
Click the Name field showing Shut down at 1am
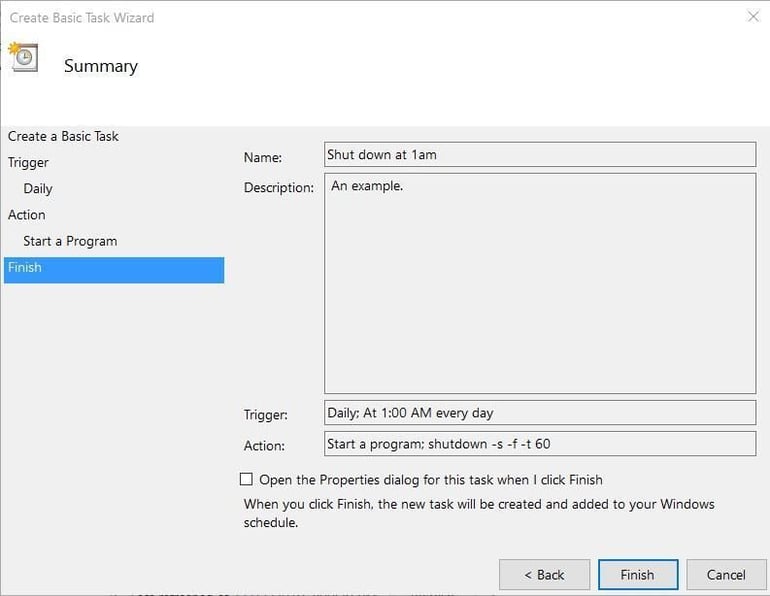540,155
